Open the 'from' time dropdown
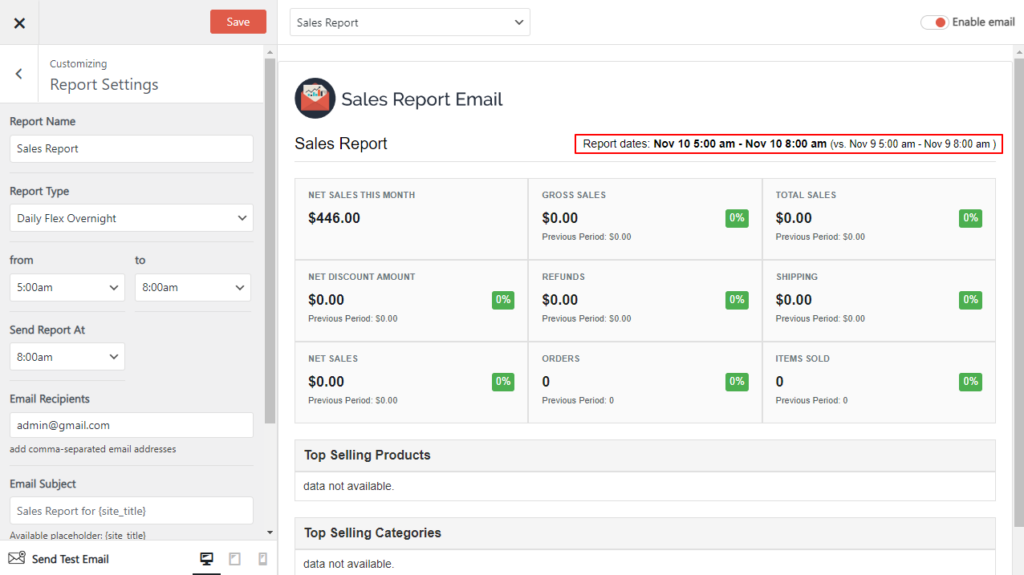This screenshot has height=575, width=1024. 67,287
